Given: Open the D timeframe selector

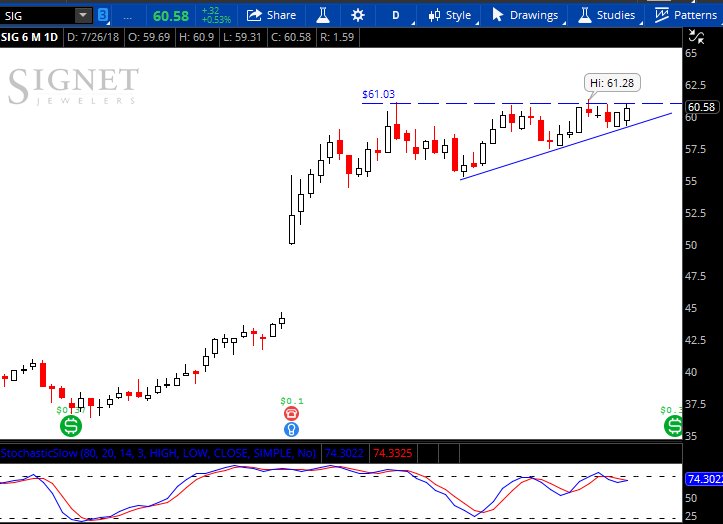Looking at the screenshot, I should coord(396,15).
